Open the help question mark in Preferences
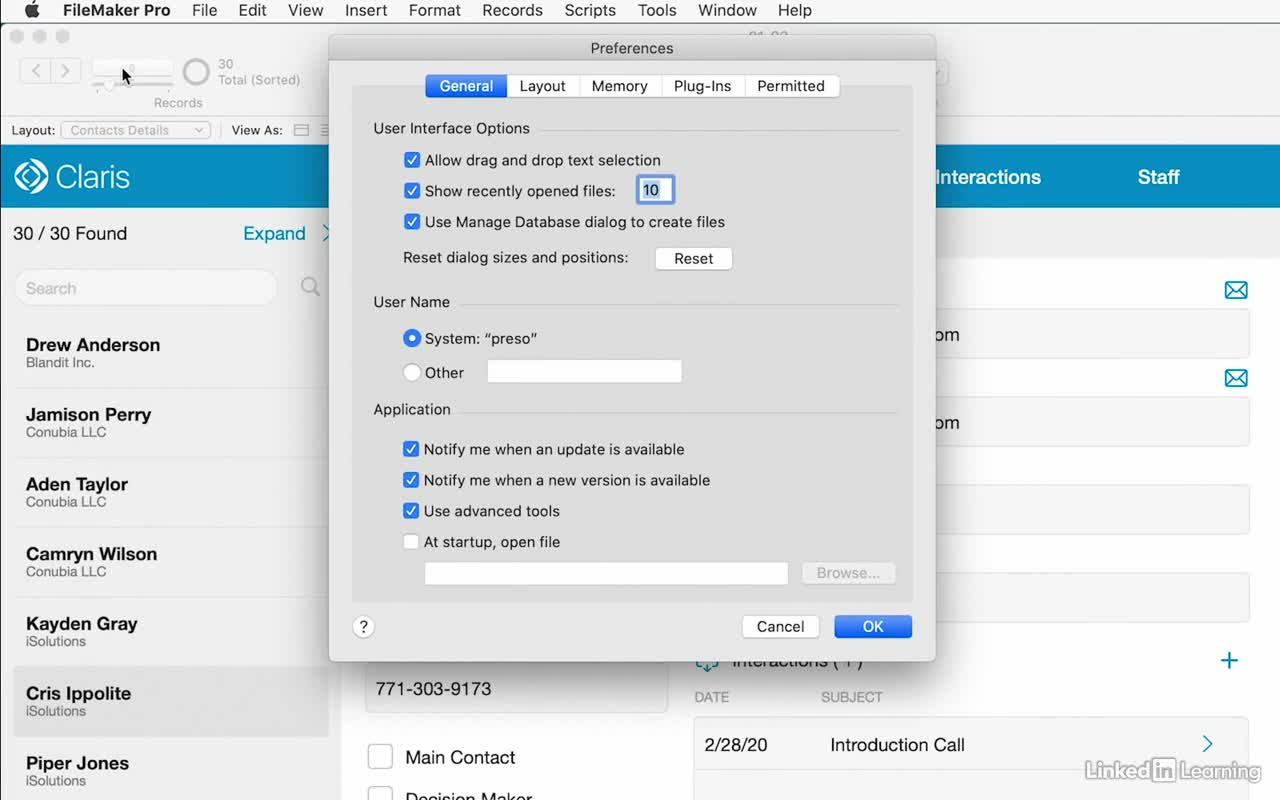This screenshot has height=800, width=1280. [363, 627]
